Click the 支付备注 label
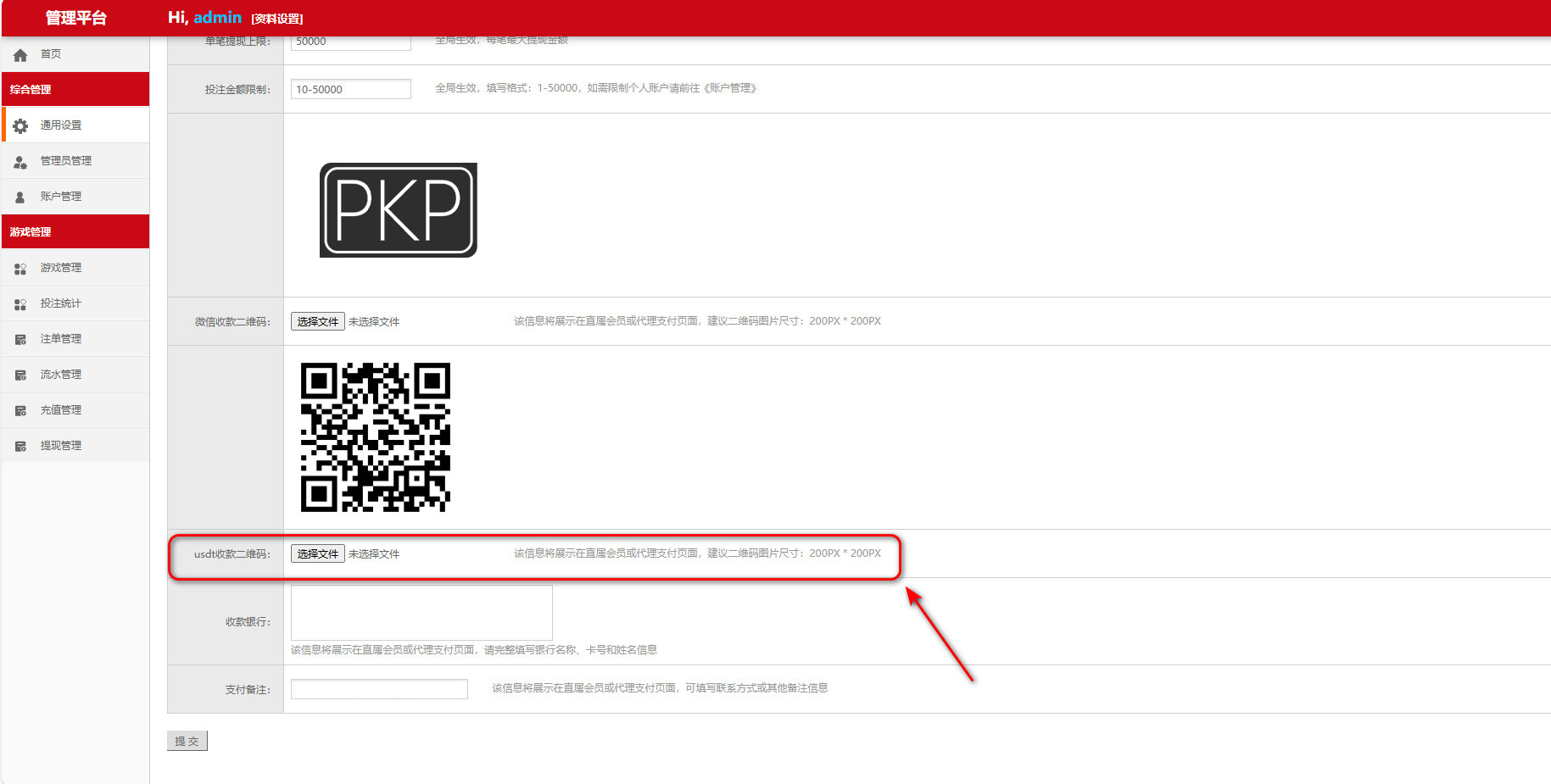Image resolution: width=1551 pixels, height=784 pixels. point(248,689)
